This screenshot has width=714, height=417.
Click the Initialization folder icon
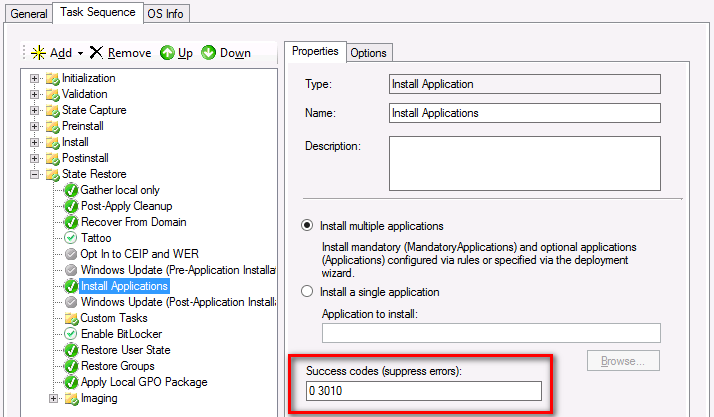(x=53, y=79)
